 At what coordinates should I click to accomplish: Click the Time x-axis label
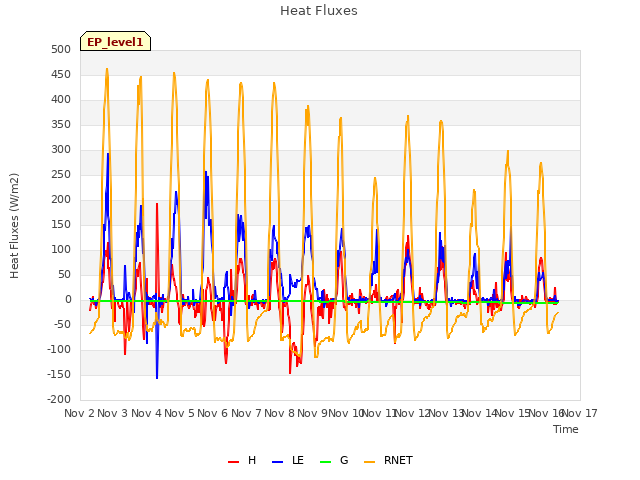(x=566, y=429)
